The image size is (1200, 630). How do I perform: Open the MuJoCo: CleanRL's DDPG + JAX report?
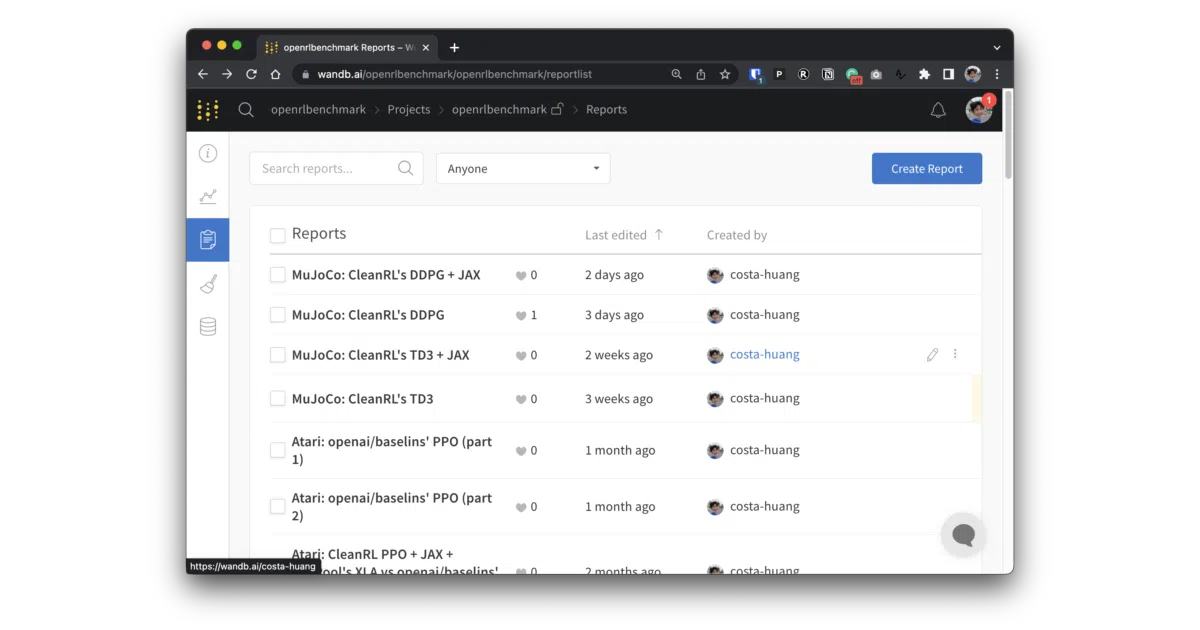click(386, 275)
